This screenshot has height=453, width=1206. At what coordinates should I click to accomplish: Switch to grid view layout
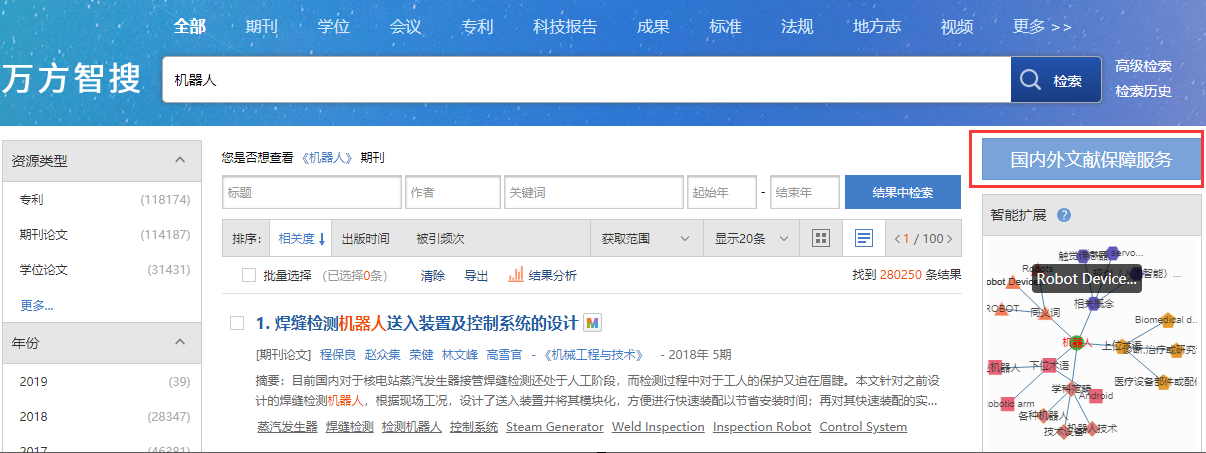tap(821, 239)
